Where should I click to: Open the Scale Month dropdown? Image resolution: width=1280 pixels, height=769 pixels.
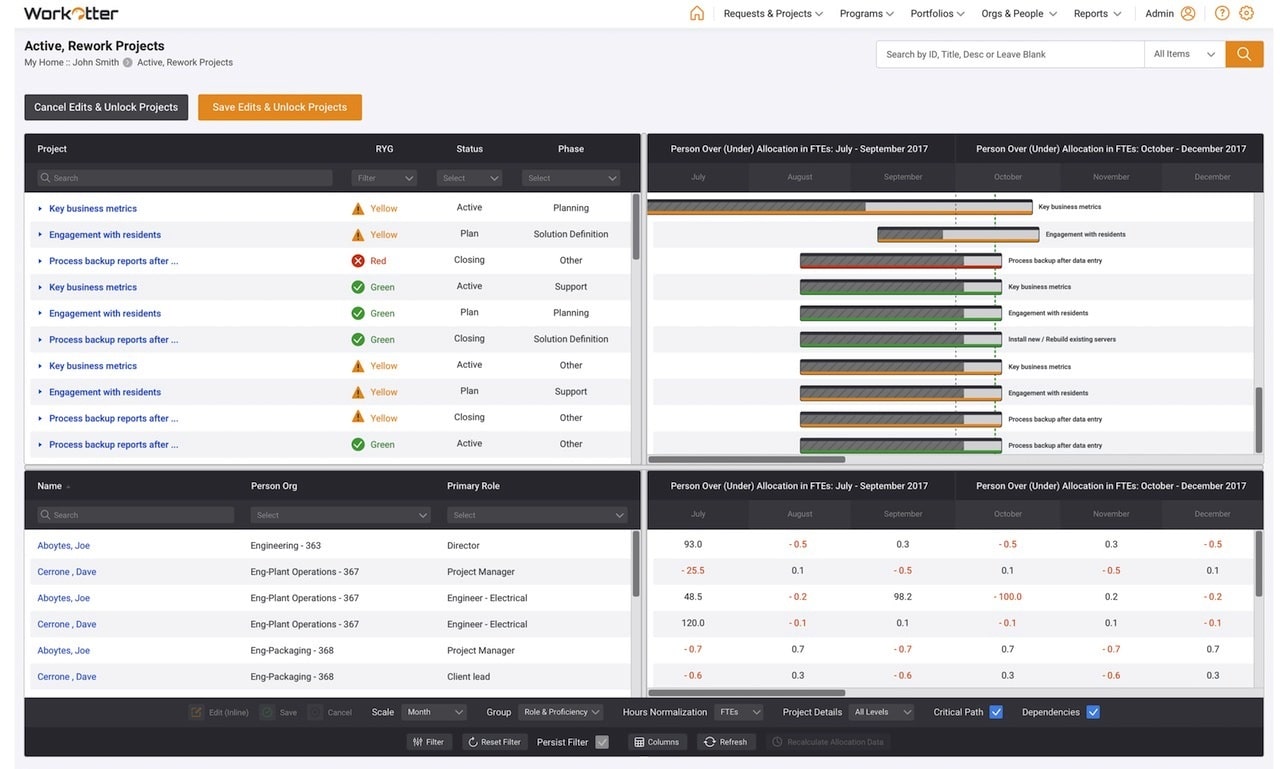click(x=435, y=712)
